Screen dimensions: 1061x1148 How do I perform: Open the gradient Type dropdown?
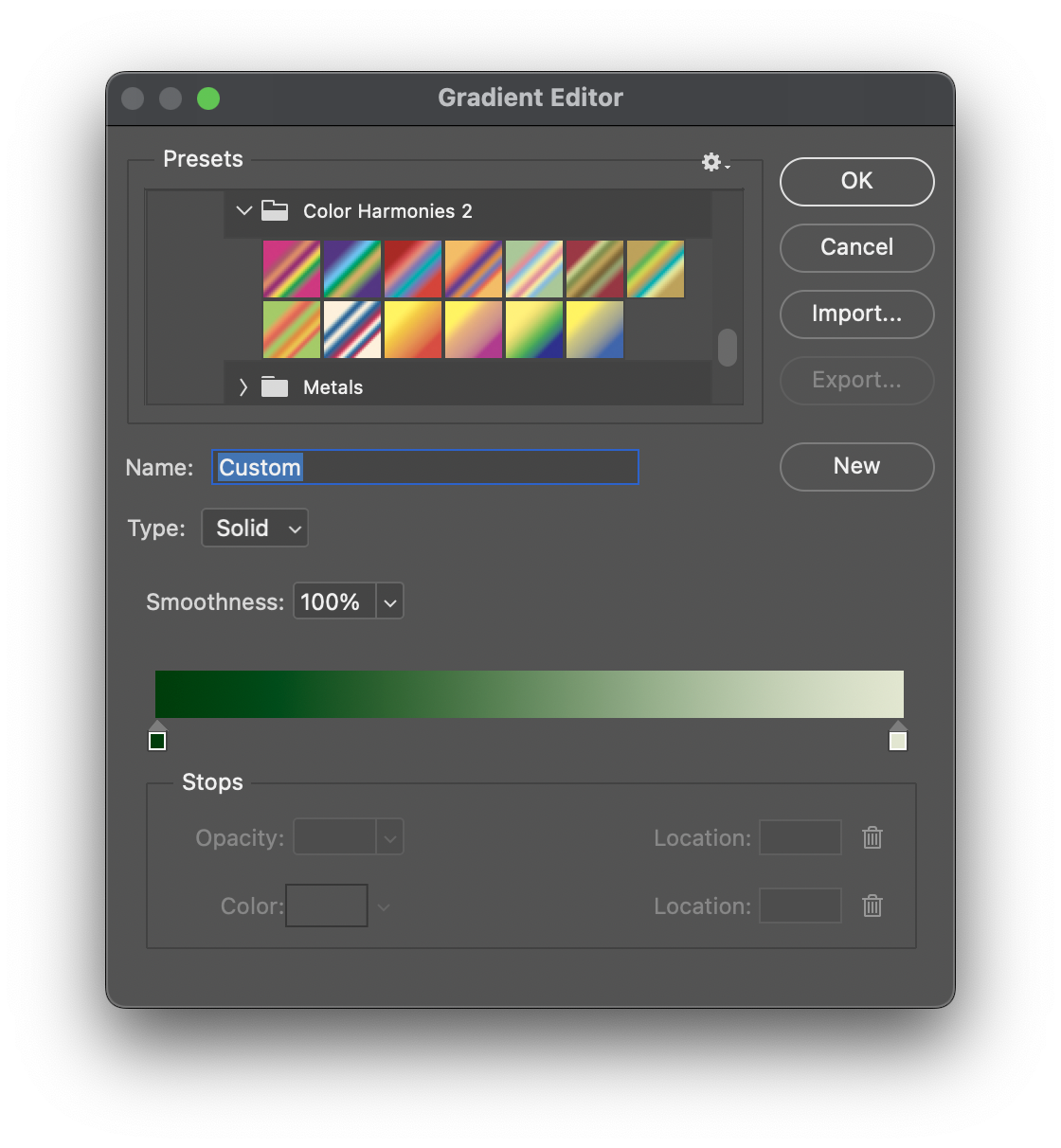click(x=255, y=529)
